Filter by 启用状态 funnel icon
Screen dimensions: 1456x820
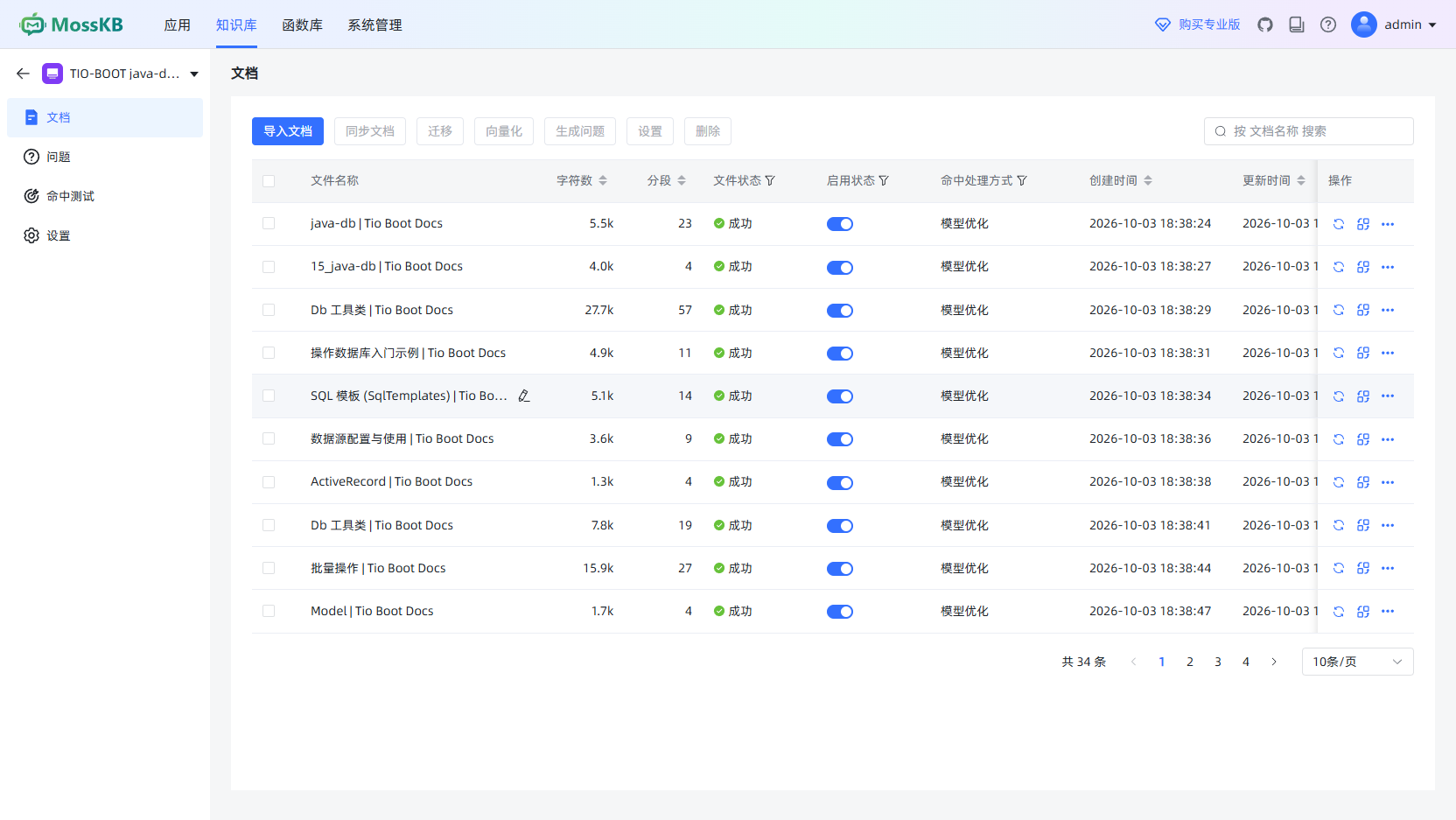tap(884, 180)
